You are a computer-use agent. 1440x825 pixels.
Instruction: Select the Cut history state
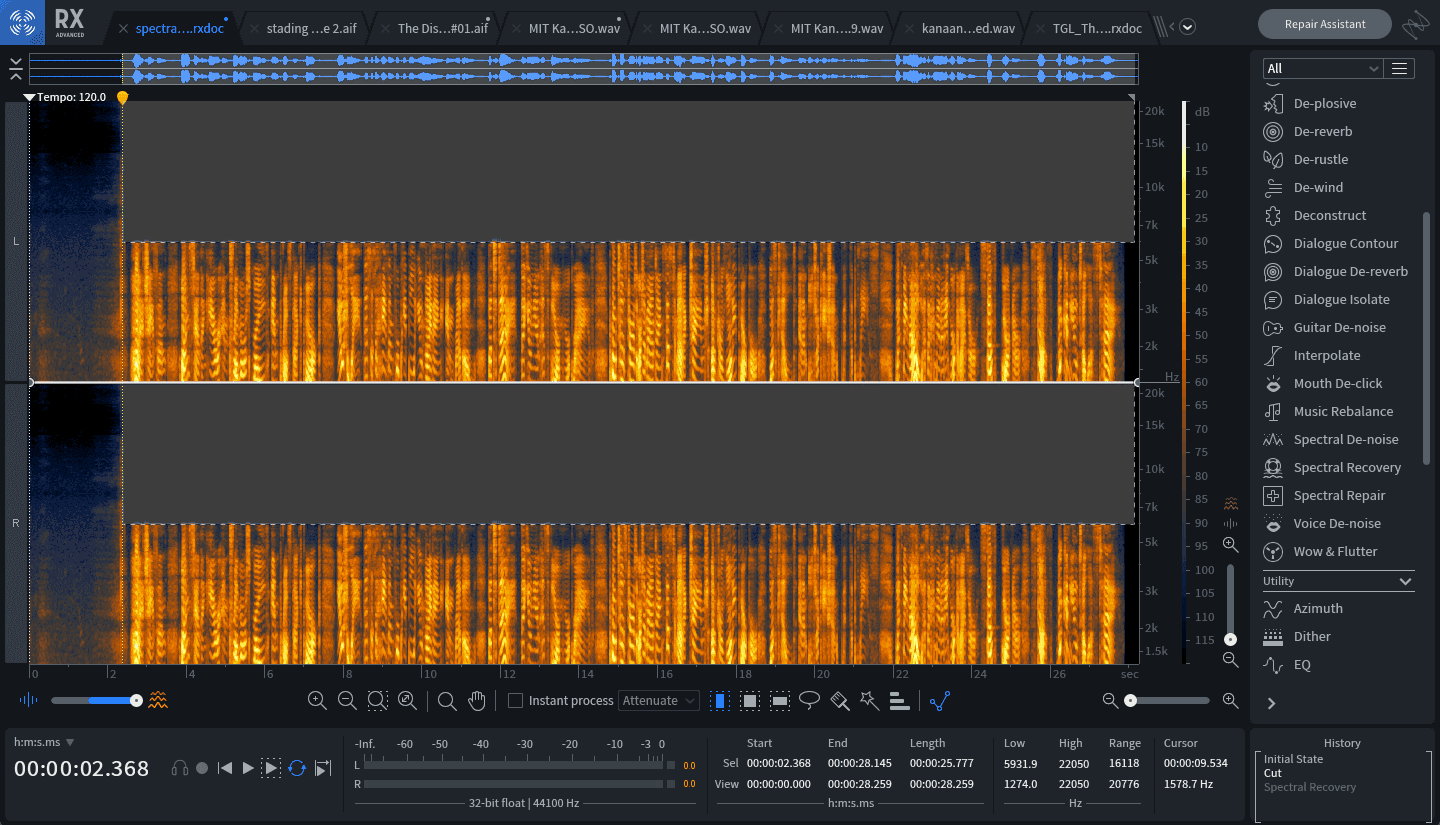[x=1272, y=773]
